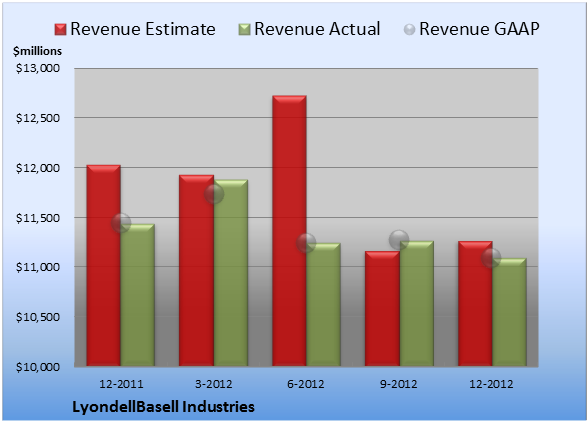This screenshot has width=588, height=422.
Task: Select the green actual bar for 12-2011
Action: tap(138, 295)
